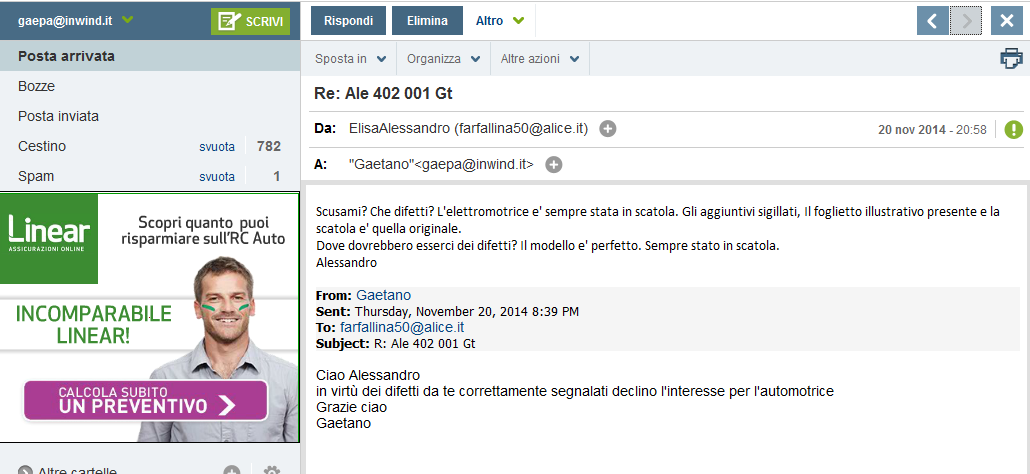Print this email with the printer icon
Image resolution: width=1030 pixels, height=474 pixels.
(1011, 59)
